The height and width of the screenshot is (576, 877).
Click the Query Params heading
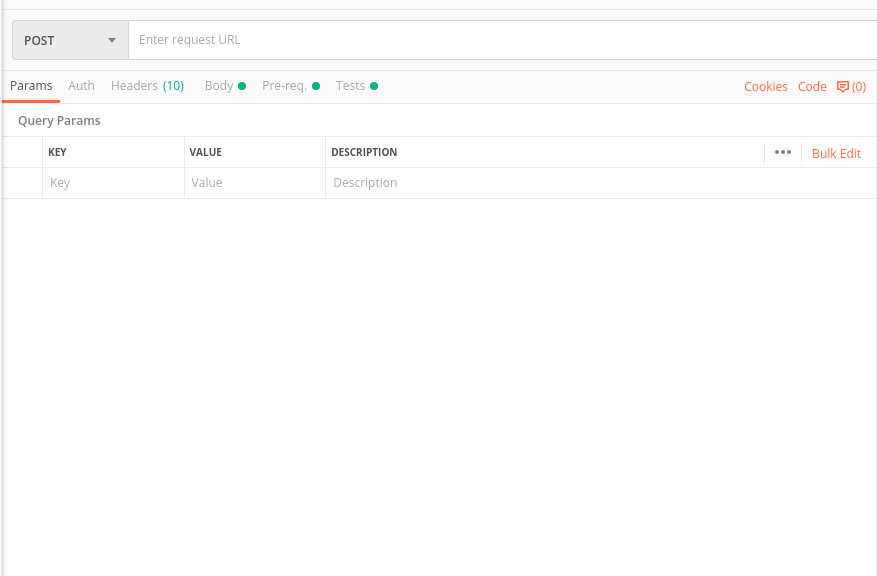[59, 121]
